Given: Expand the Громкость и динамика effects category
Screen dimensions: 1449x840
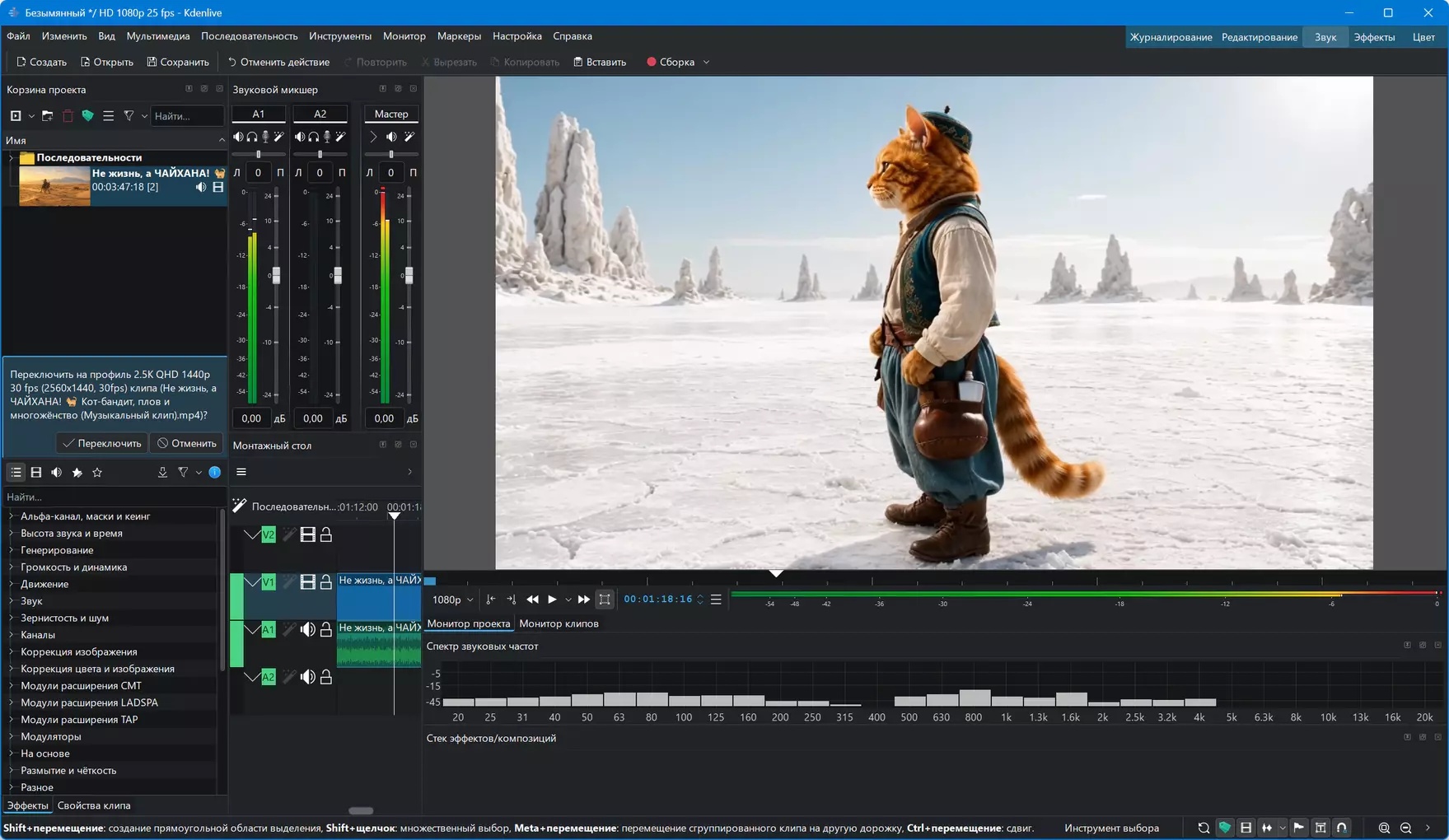Looking at the screenshot, I should pos(12,567).
